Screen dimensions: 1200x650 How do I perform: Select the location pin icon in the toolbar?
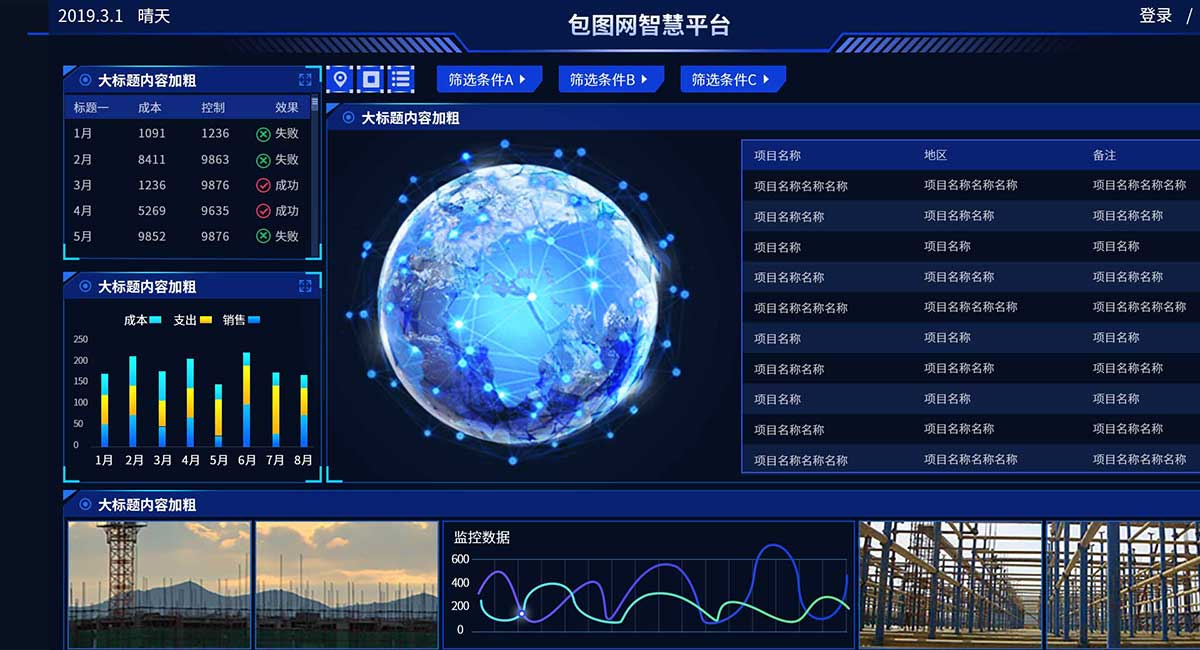coord(338,78)
